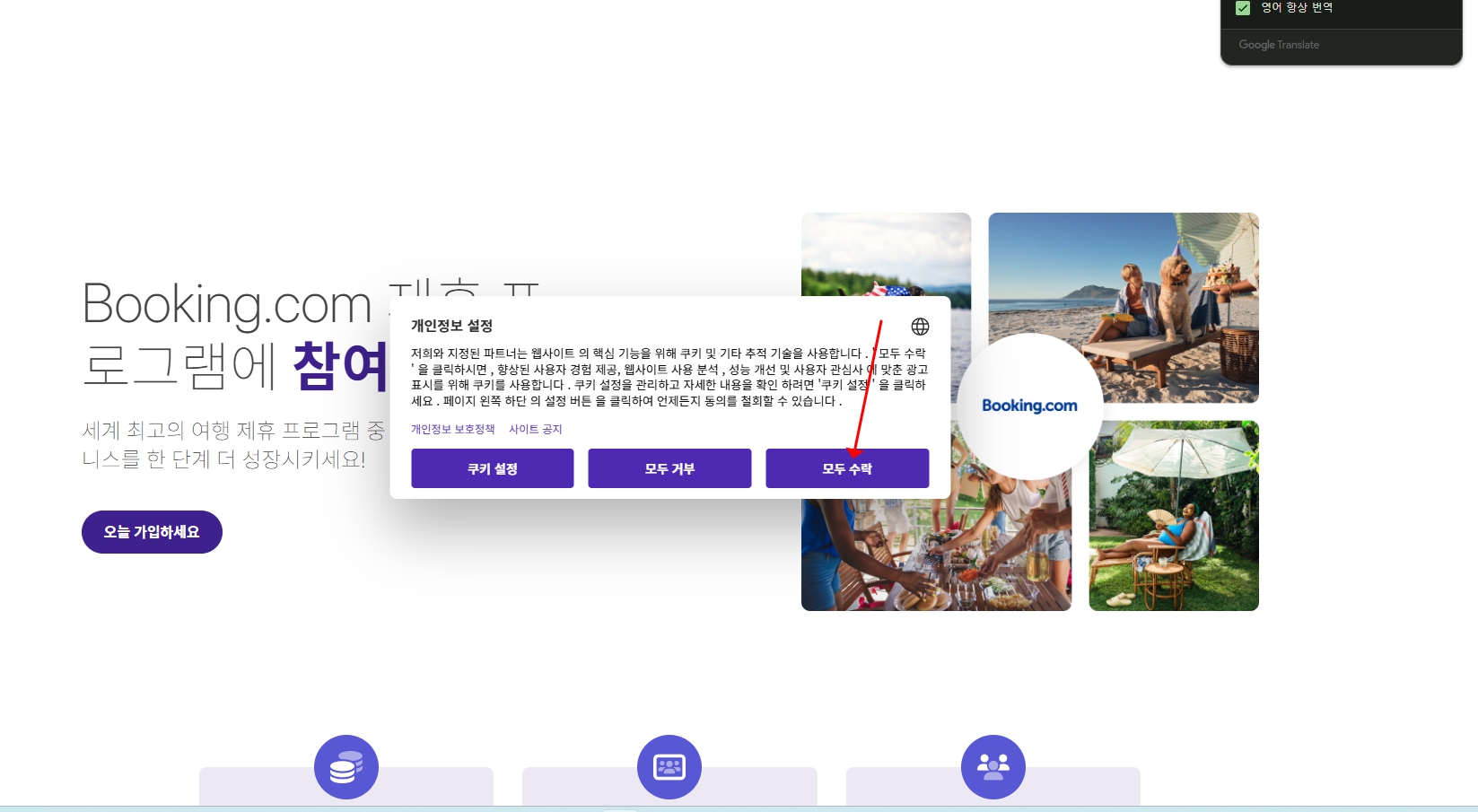The width and height of the screenshot is (1478, 812).
Task: Click the 모두 거부 button
Action: tap(669, 468)
